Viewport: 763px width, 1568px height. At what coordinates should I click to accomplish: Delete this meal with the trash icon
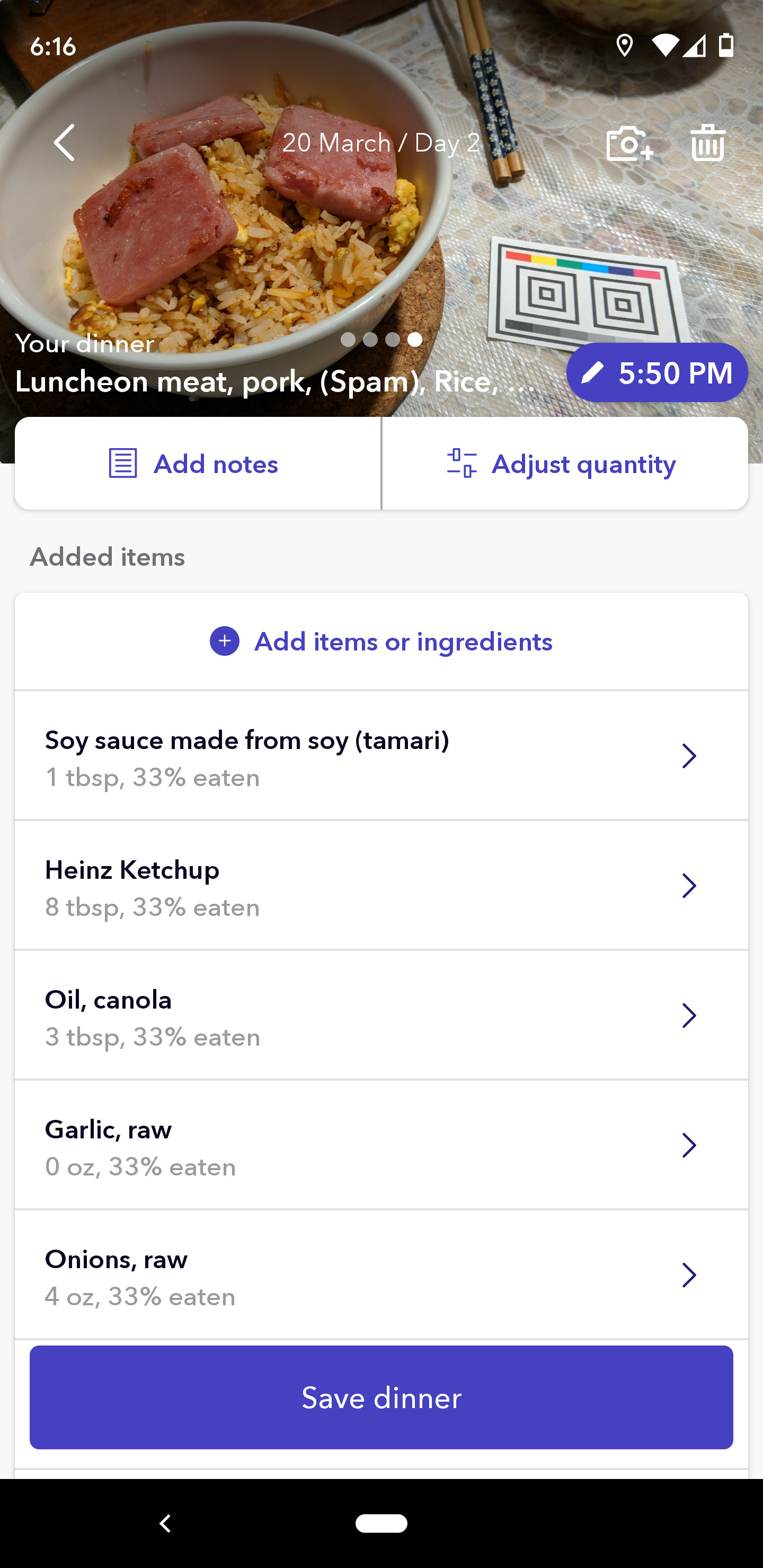[x=707, y=144]
